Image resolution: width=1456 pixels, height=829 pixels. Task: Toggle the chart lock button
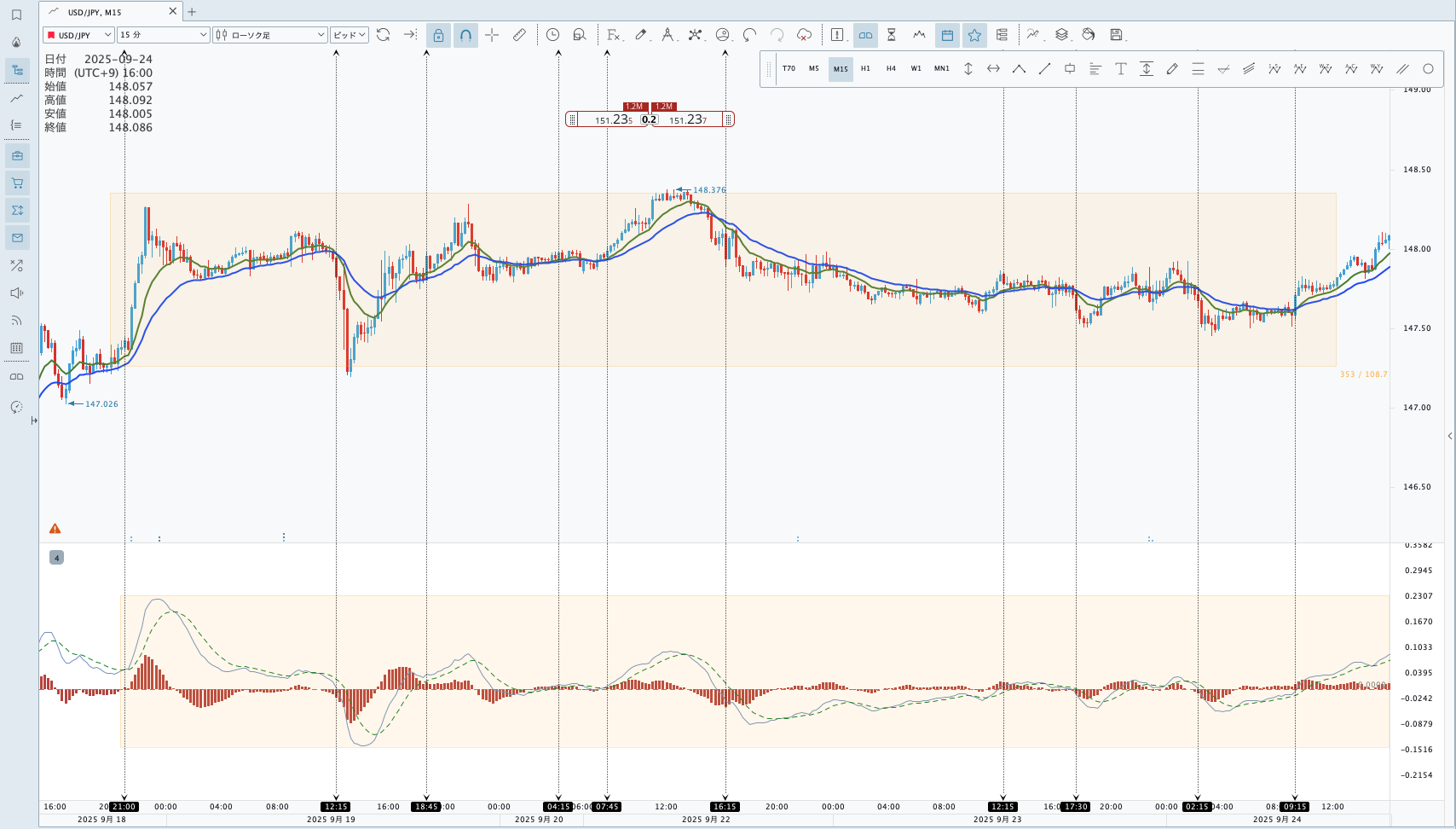(x=438, y=35)
